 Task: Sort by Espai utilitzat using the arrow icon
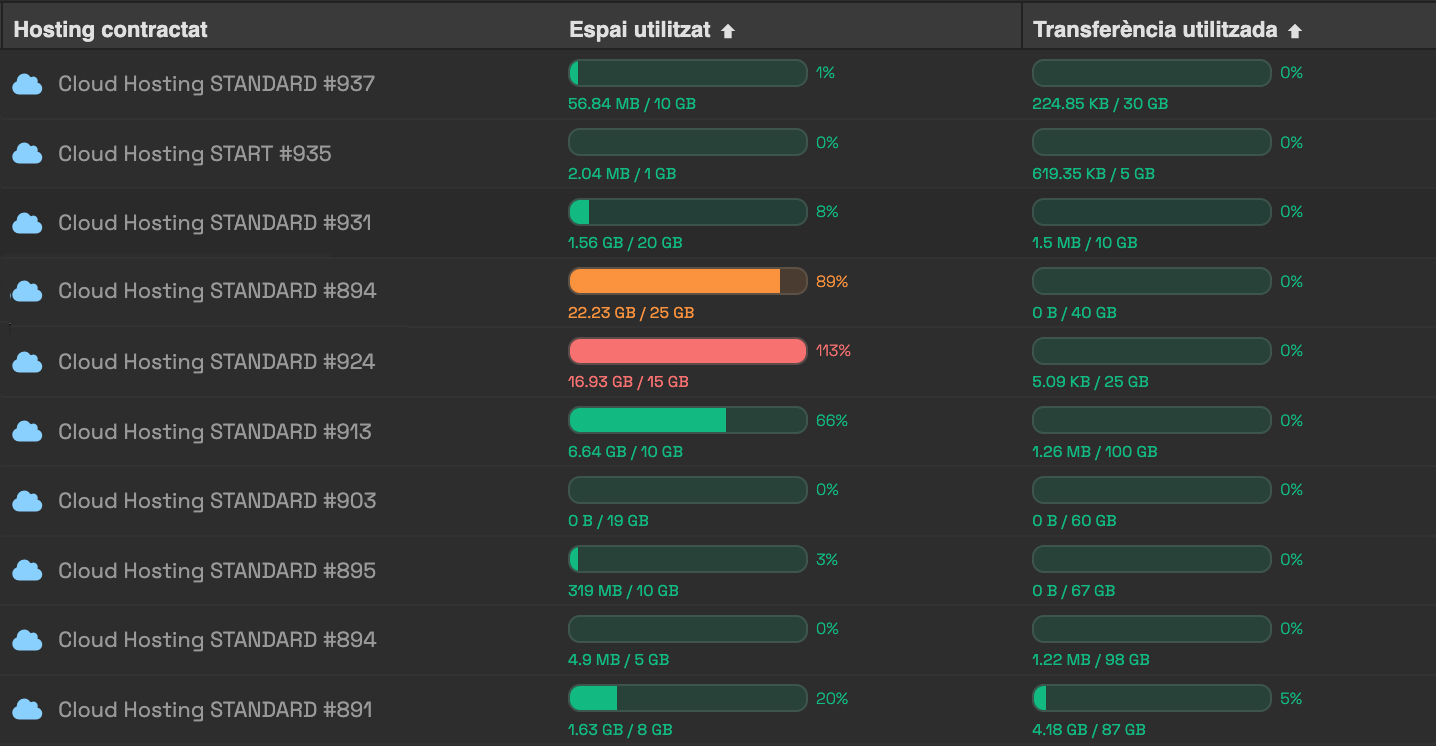[x=728, y=31]
